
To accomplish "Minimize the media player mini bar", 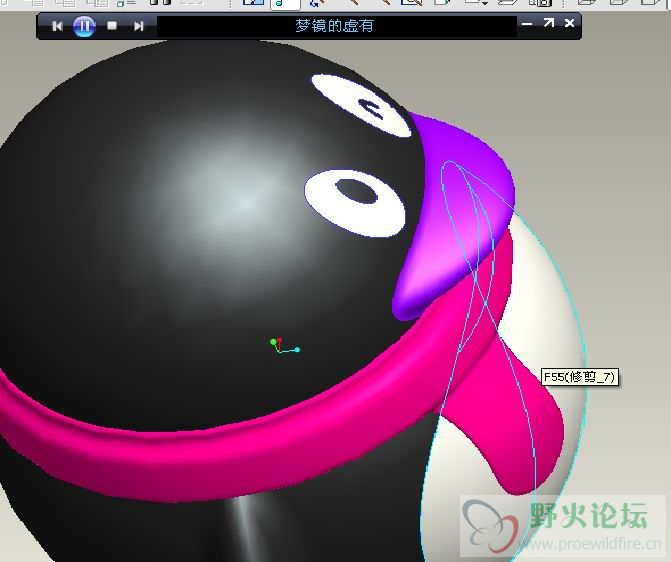I will (527, 24).
